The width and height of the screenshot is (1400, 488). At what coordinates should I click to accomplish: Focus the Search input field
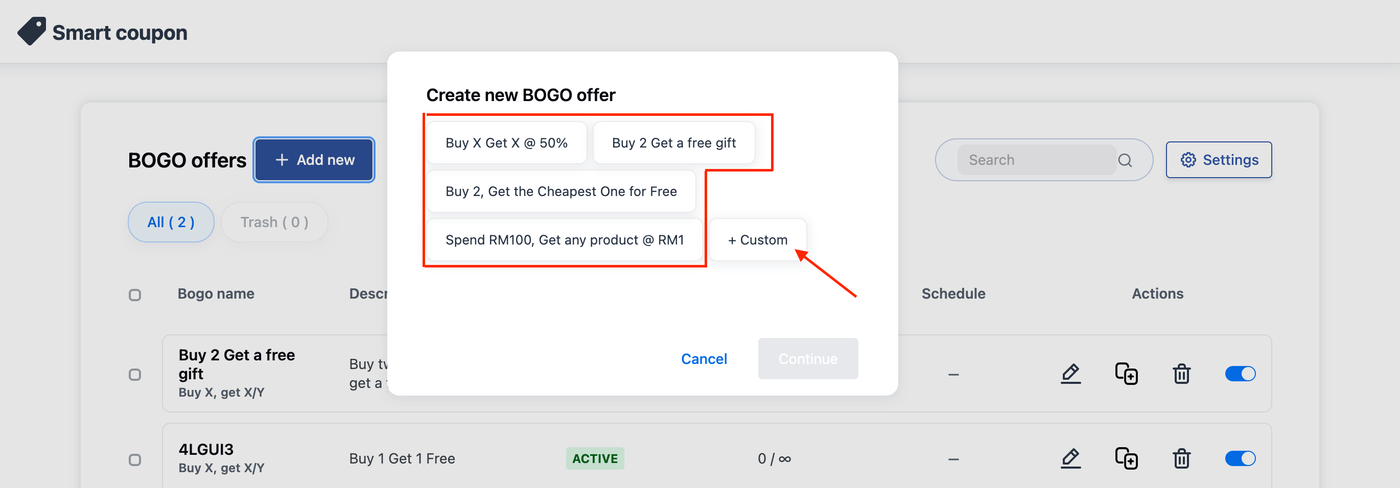(1035, 160)
